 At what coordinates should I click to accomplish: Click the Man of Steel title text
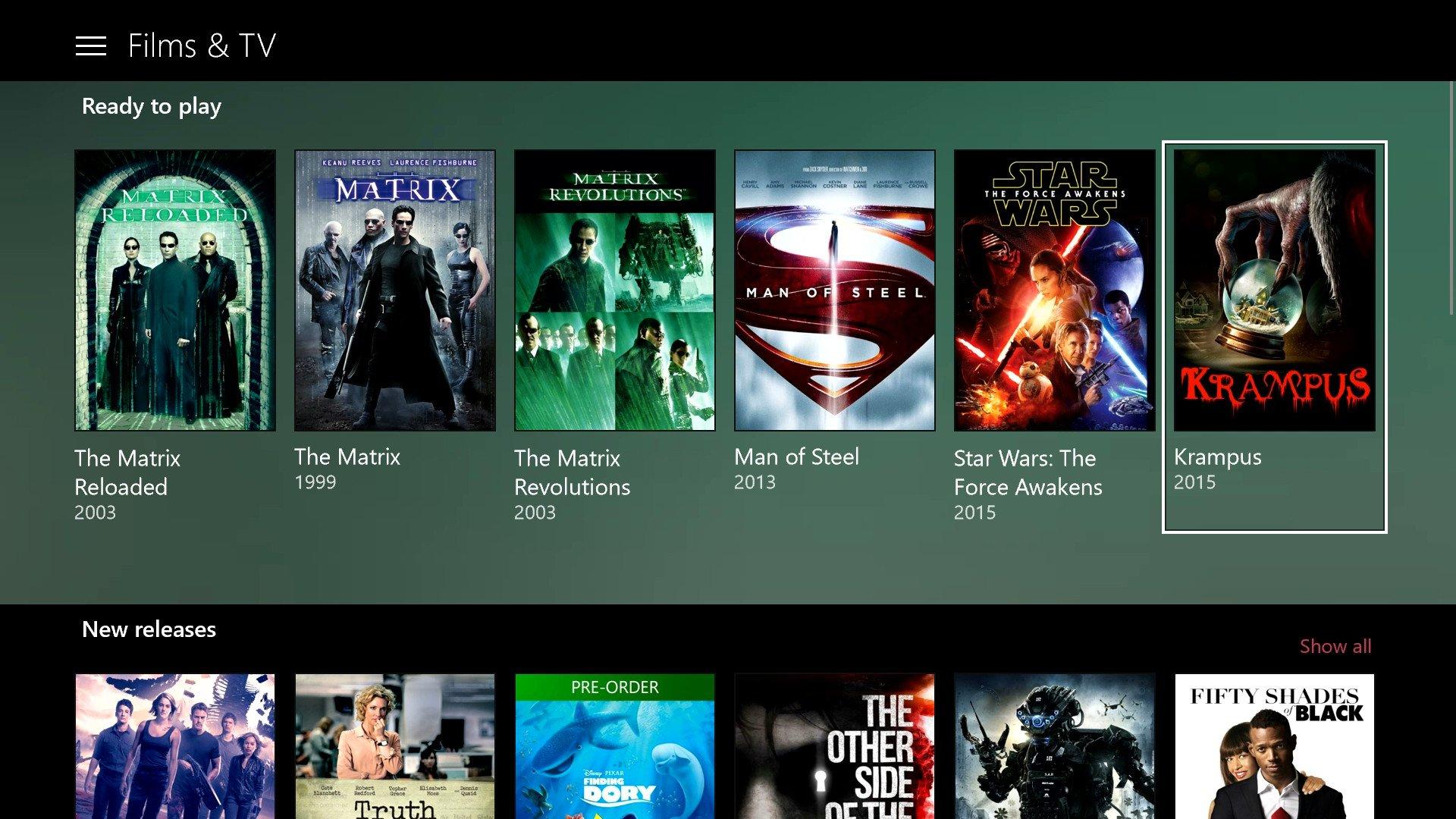click(796, 457)
